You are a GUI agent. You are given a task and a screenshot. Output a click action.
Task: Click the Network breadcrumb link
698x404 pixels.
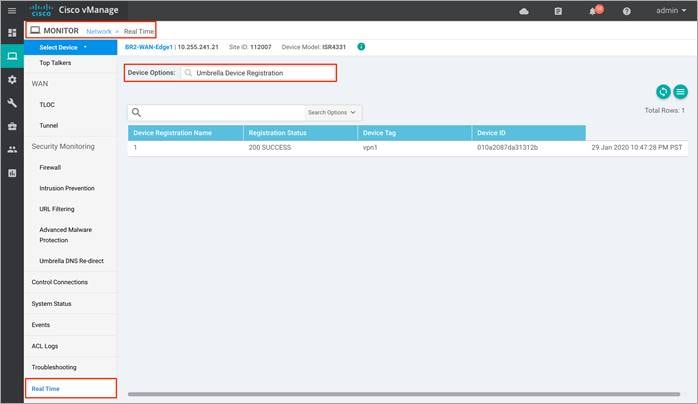(x=99, y=32)
